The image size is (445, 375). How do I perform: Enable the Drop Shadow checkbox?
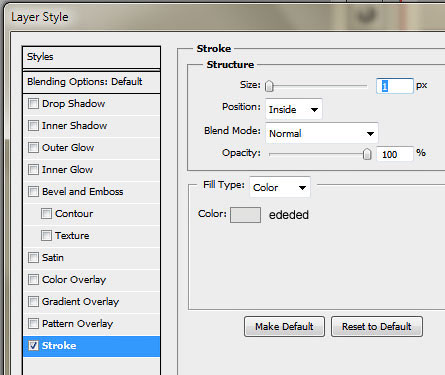coord(33,103)
